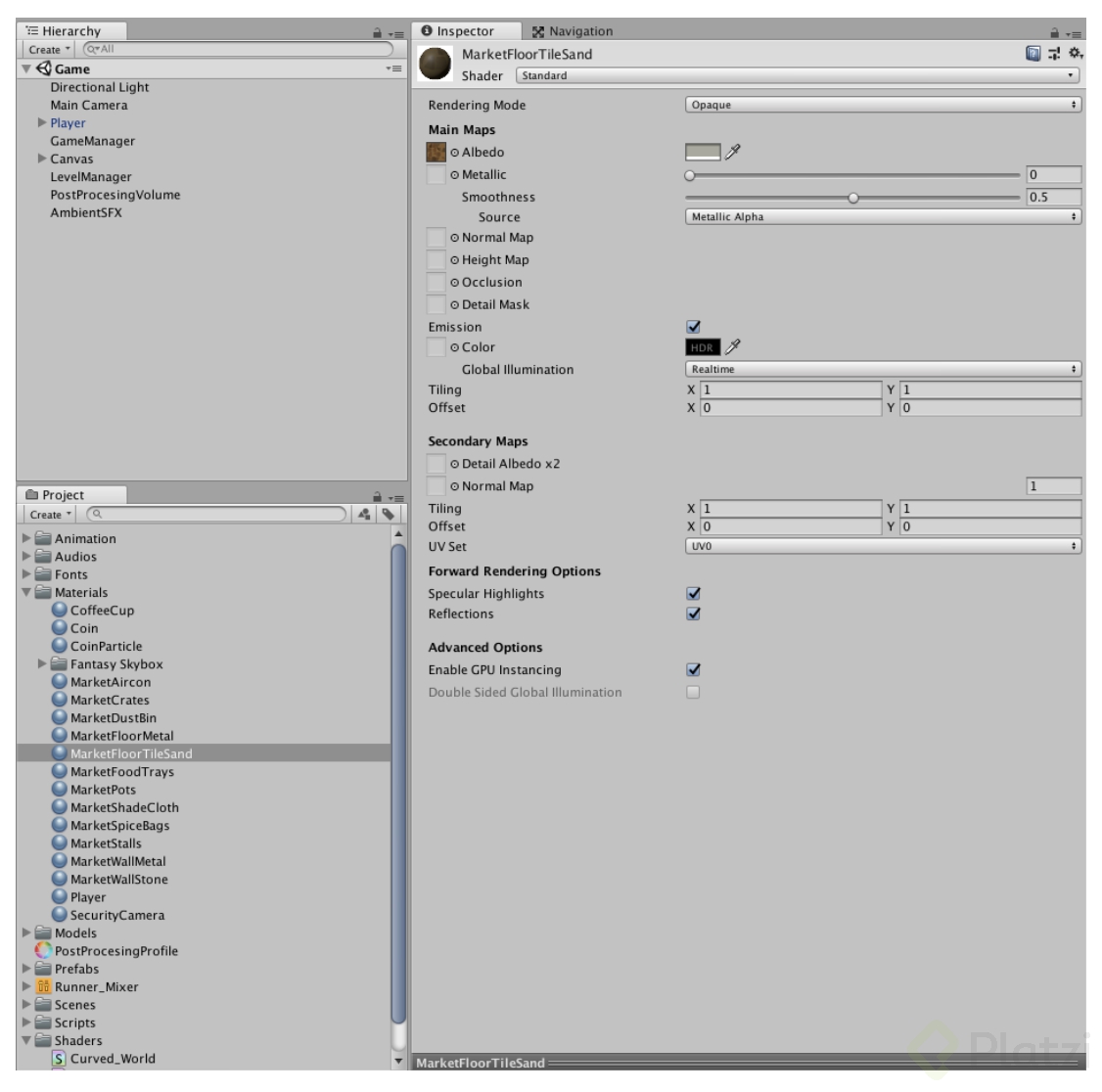This screenshot has height=1092, width=1102.
Task: Open the HDR emission color picker
Action: (702, 347)
